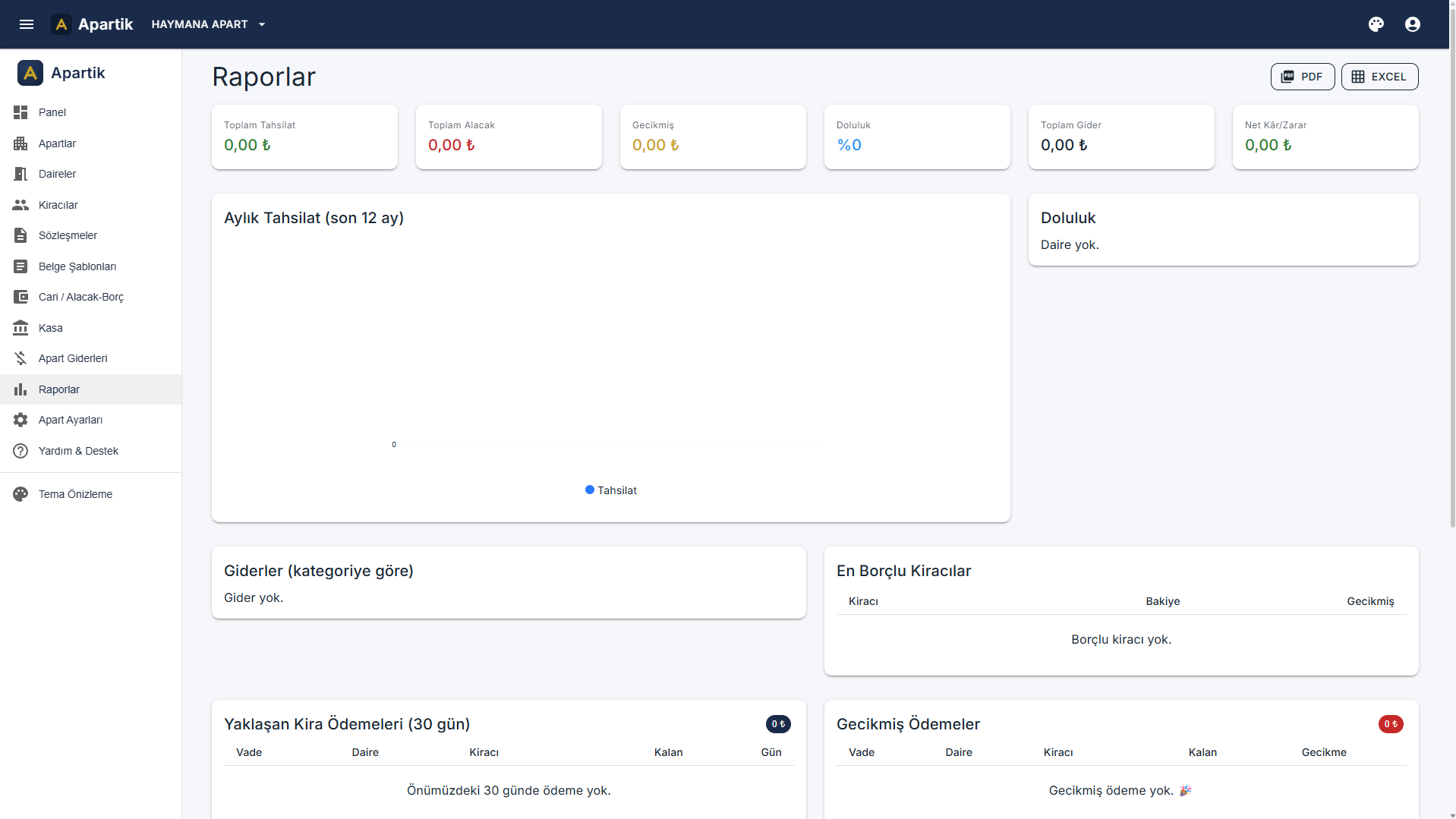
Task: Click the Gün column header
Action: coord(771,752)
